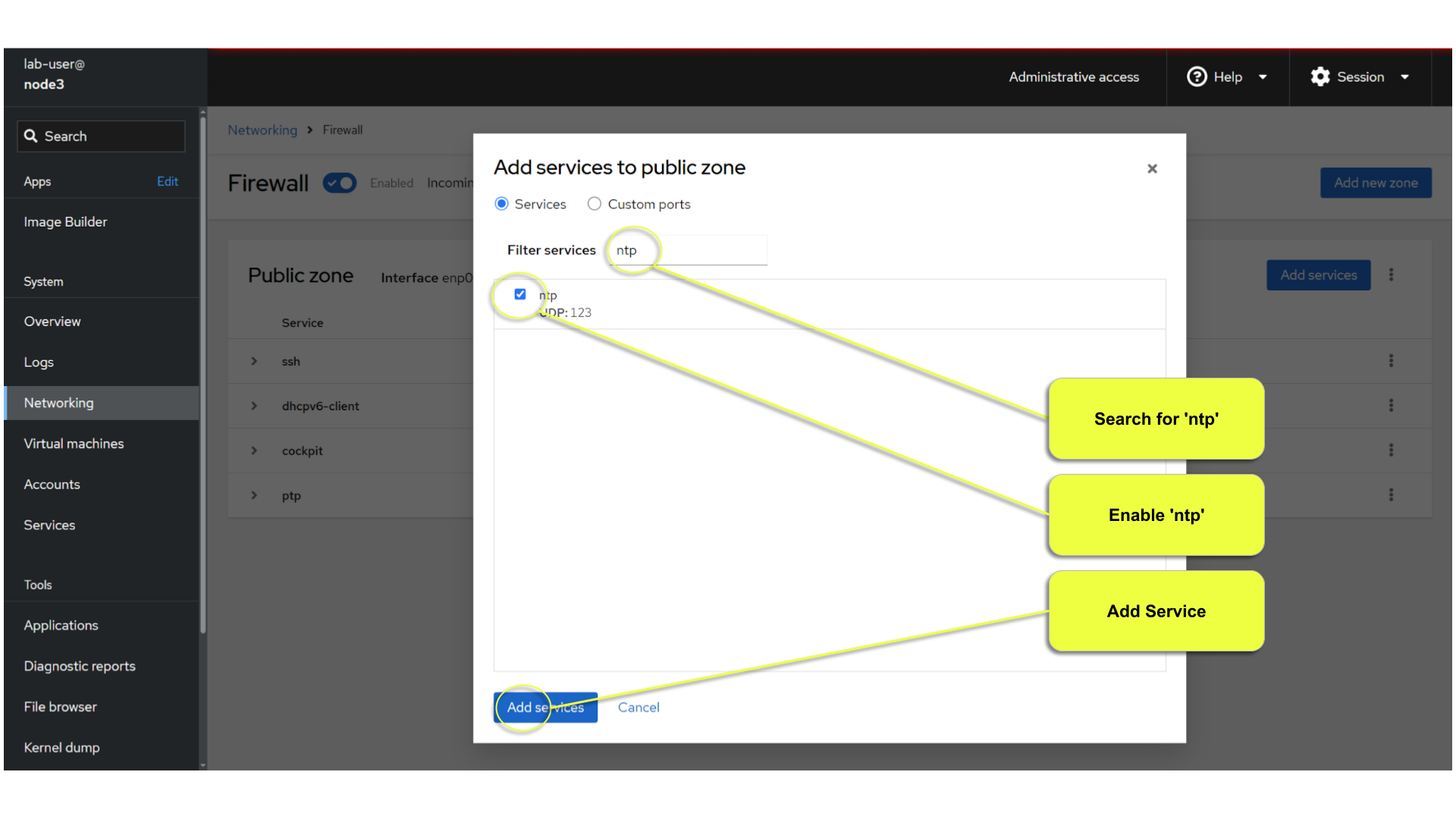Expand the cockpit service row chevron

click(x=254, y=450)
